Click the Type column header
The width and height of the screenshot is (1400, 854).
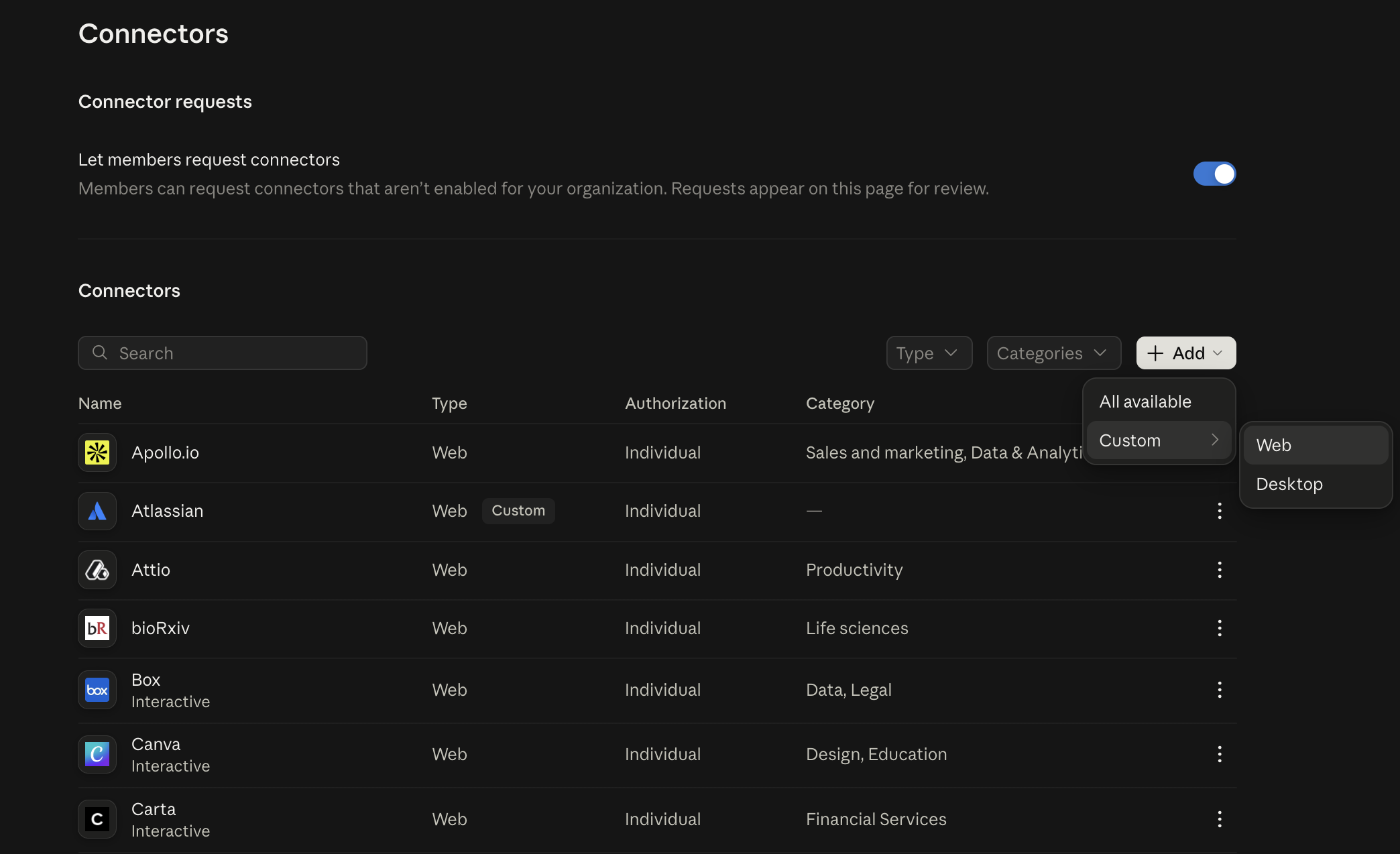click(x=449, y=404)
